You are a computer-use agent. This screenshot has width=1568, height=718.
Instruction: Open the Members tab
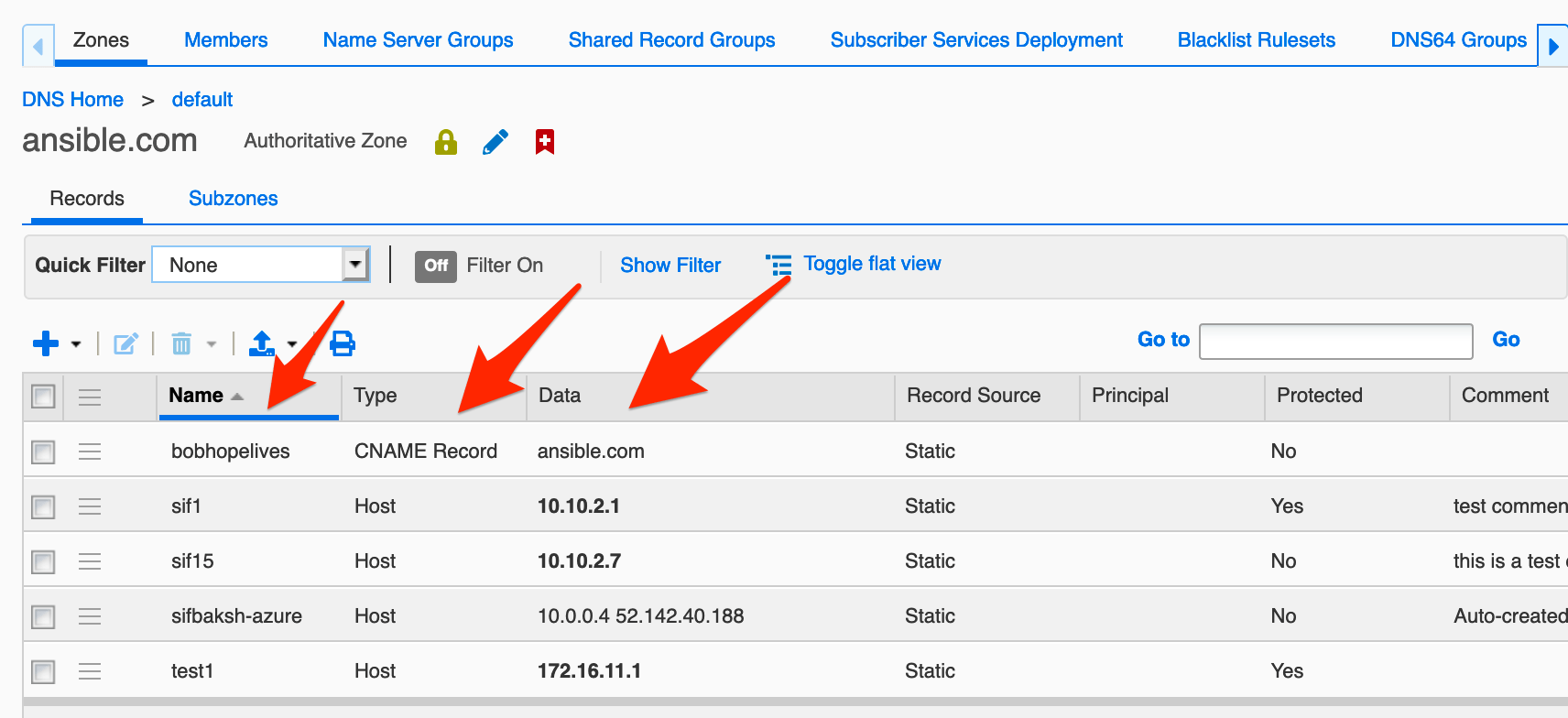(x=226, y=40)
